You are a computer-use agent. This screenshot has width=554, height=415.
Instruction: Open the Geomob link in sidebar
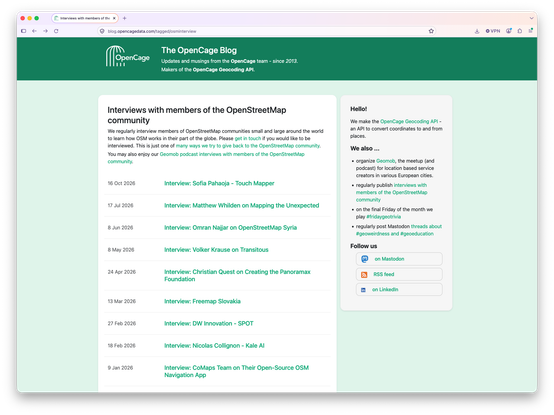(385, 161)
